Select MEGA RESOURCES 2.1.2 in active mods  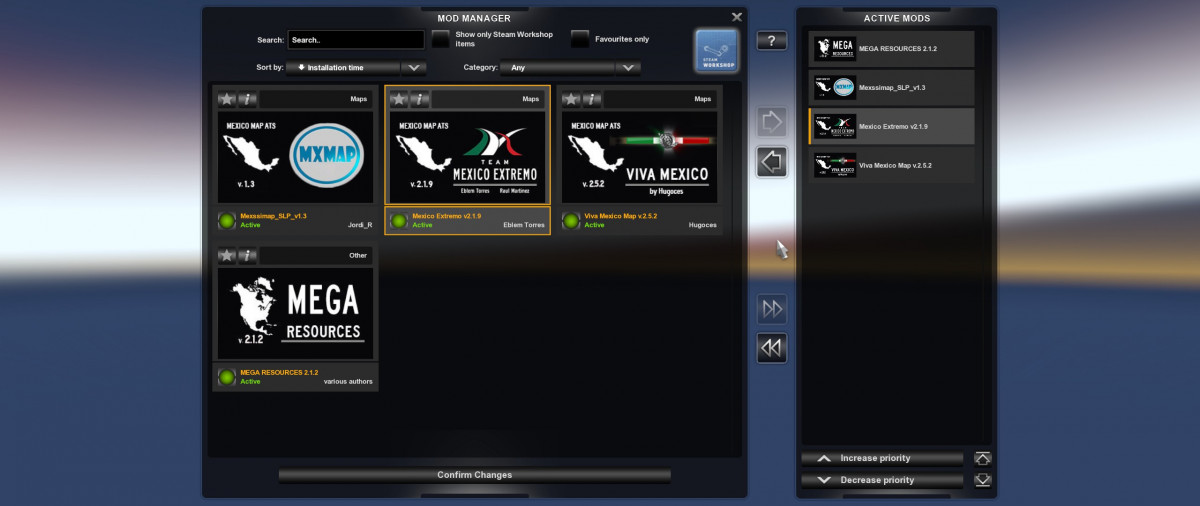[x=891, y=49]
